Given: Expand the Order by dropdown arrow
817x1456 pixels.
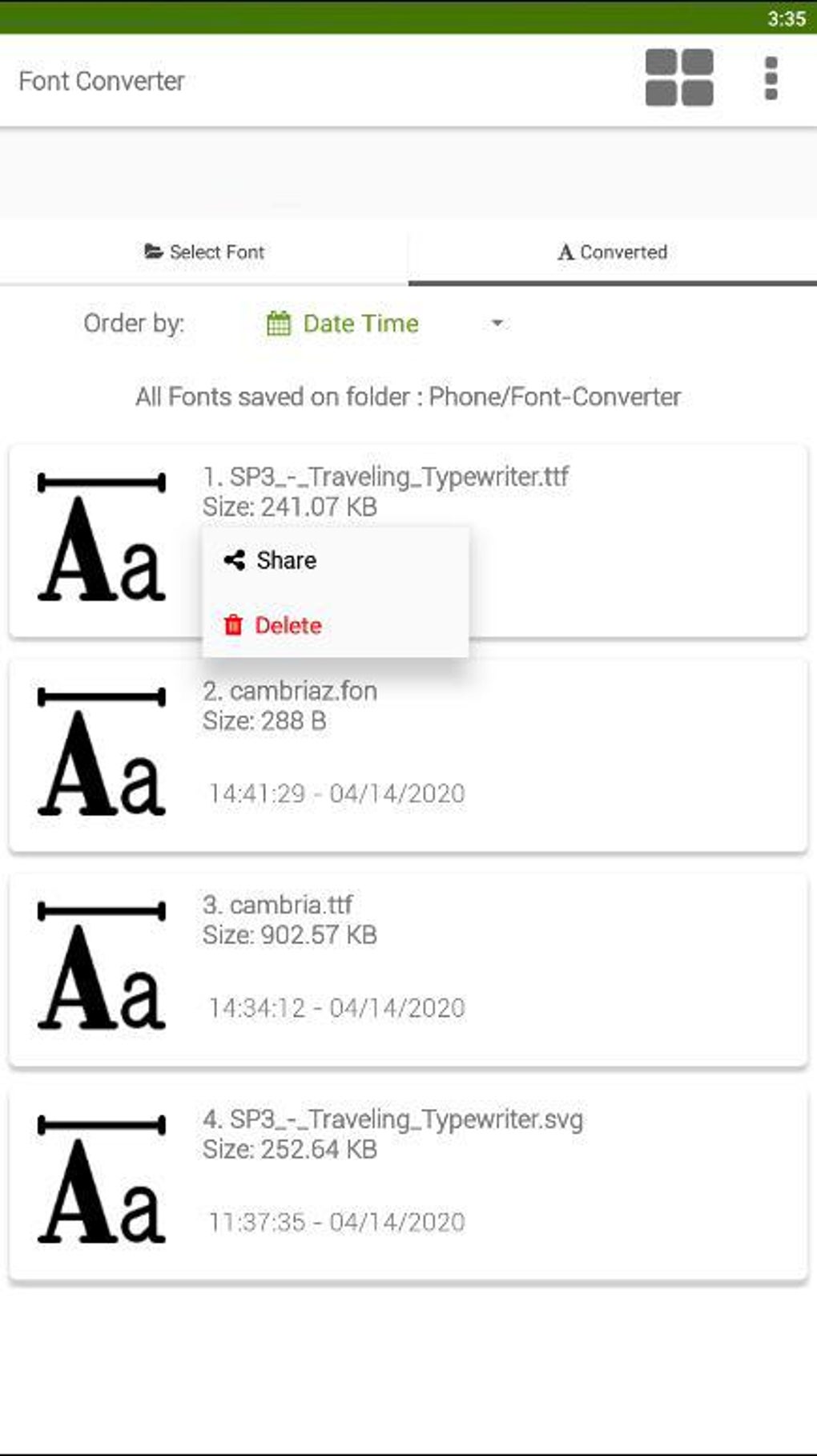Looking at the screenshot, I should coord(497,324).
